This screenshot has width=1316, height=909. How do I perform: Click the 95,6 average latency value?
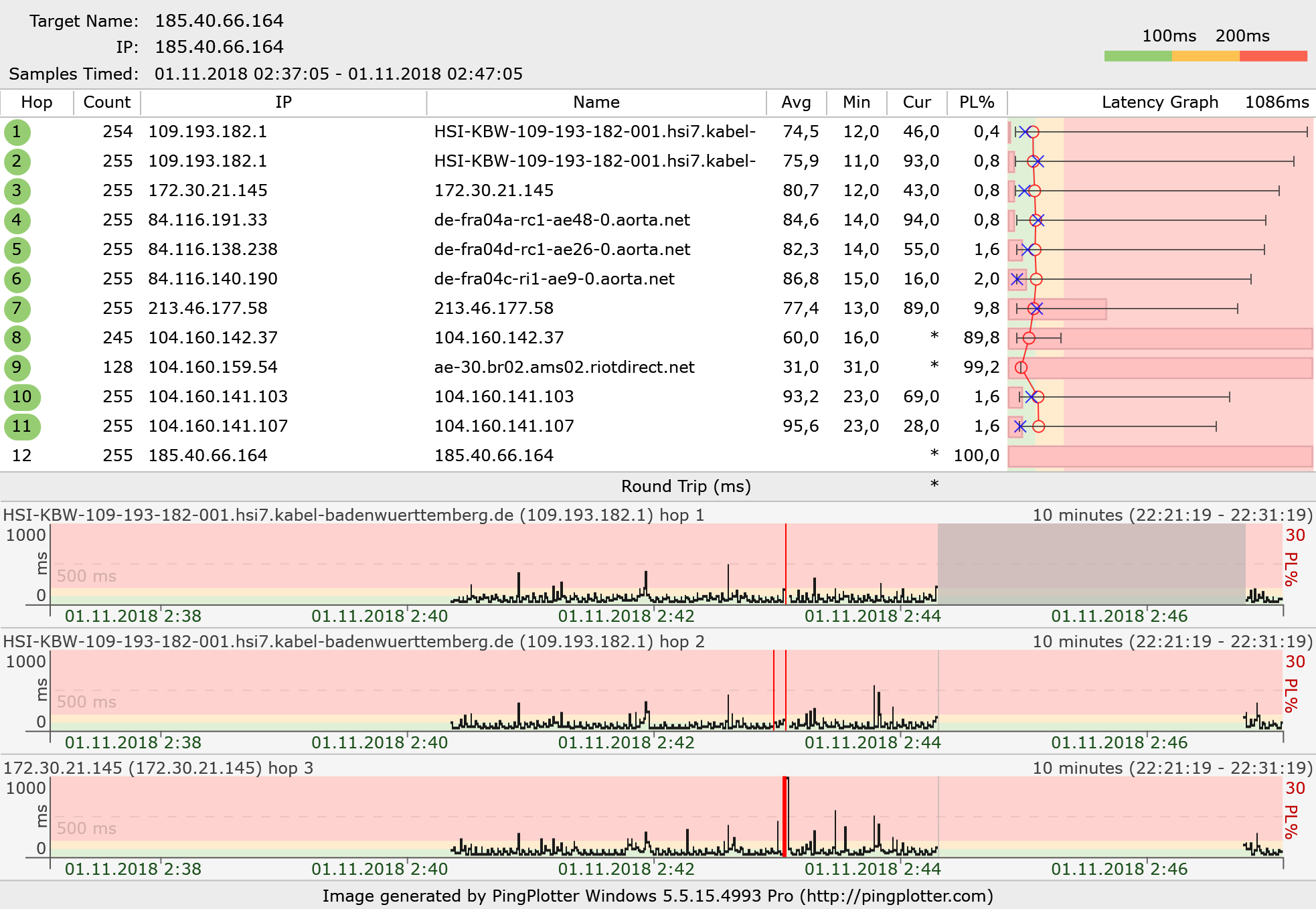coord(801,426)
